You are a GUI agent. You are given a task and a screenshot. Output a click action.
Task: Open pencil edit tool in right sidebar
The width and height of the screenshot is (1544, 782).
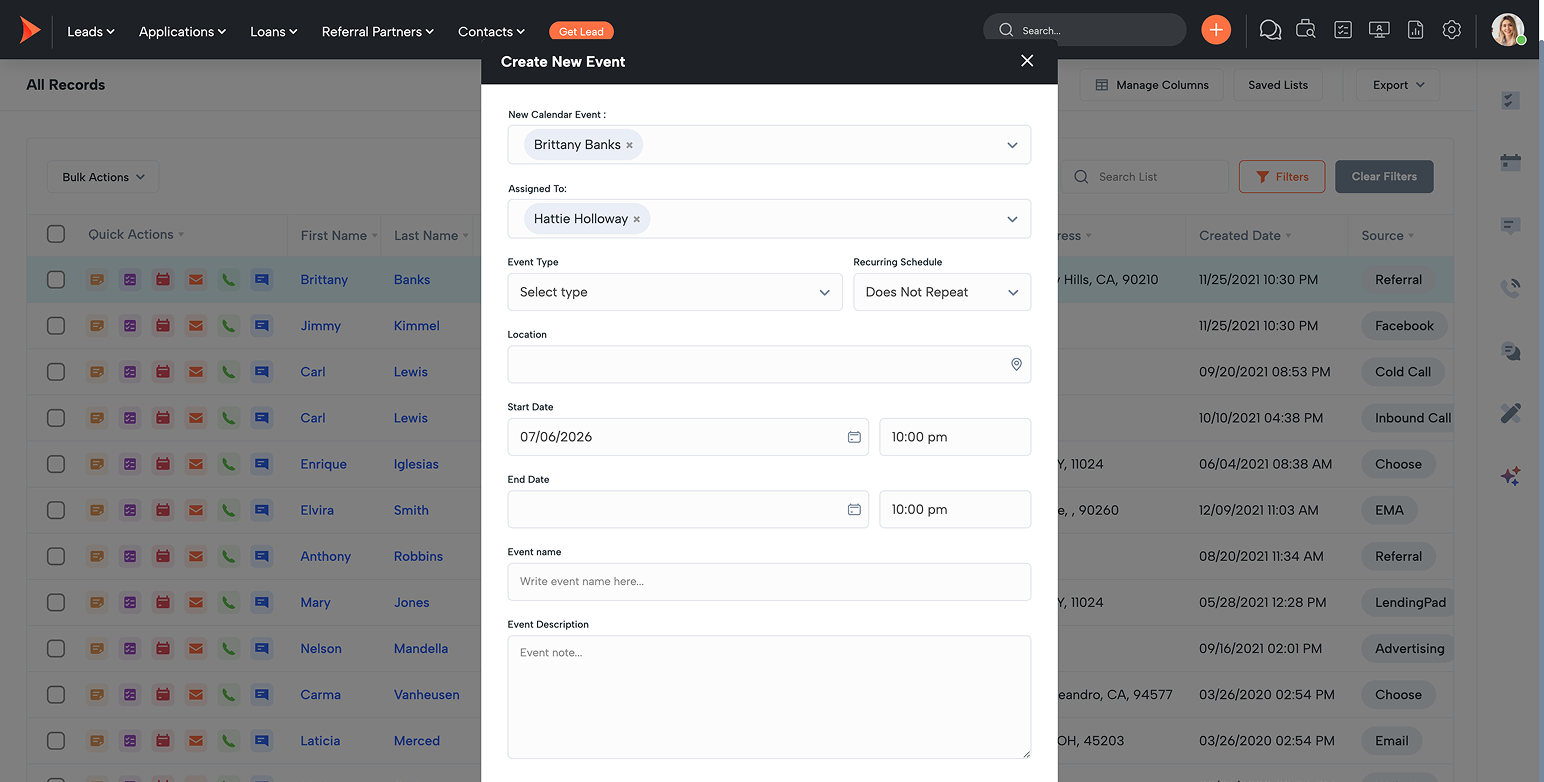pos(1511,413)
